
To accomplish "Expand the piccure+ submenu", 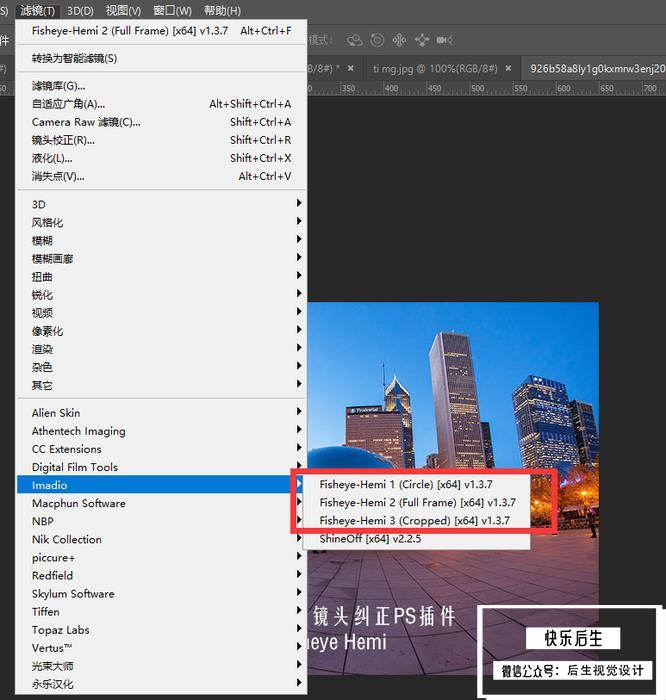I will 161,558.
